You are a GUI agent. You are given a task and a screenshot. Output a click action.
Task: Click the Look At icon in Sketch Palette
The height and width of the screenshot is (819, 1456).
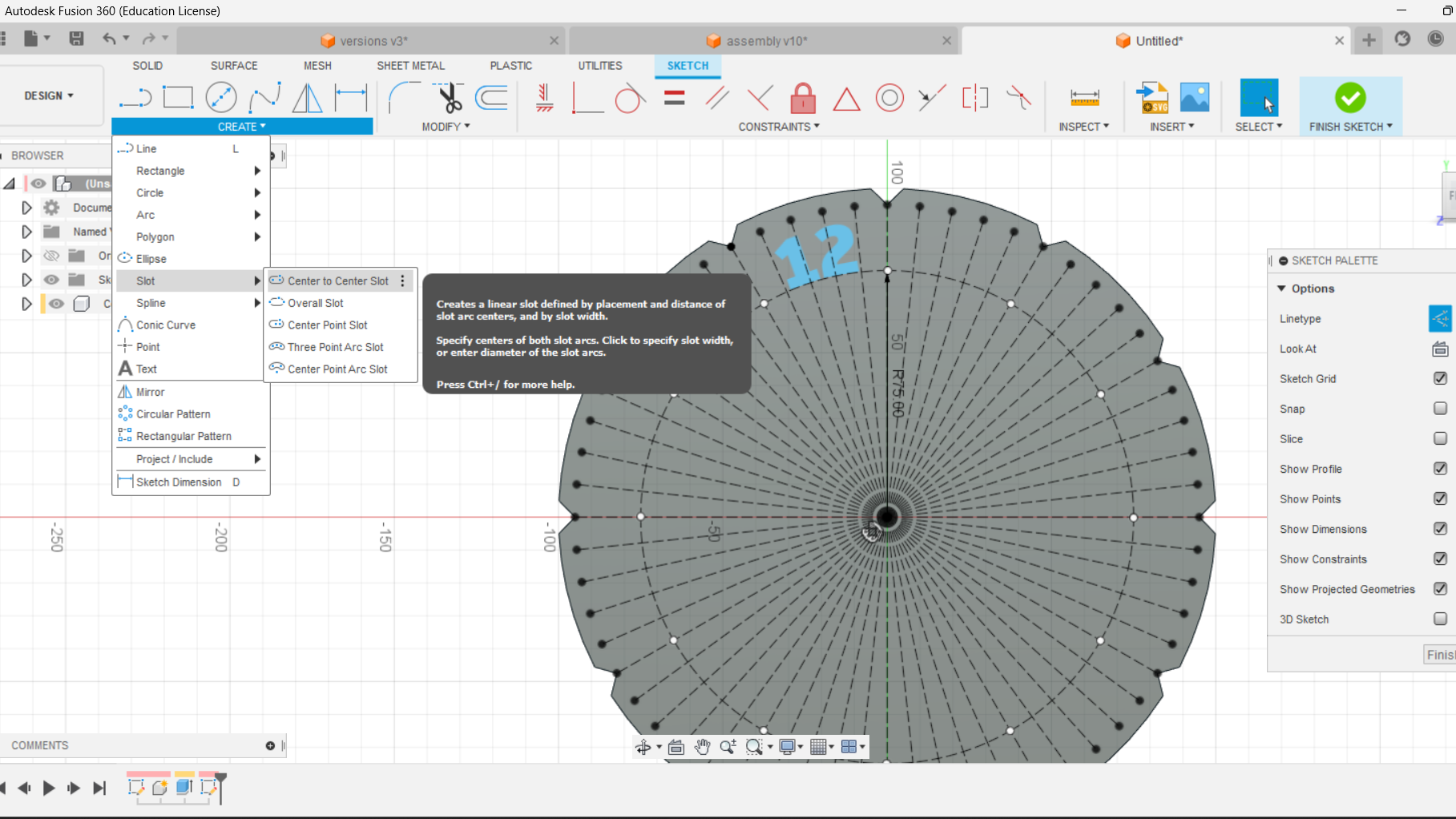(x=1440, y=349)
